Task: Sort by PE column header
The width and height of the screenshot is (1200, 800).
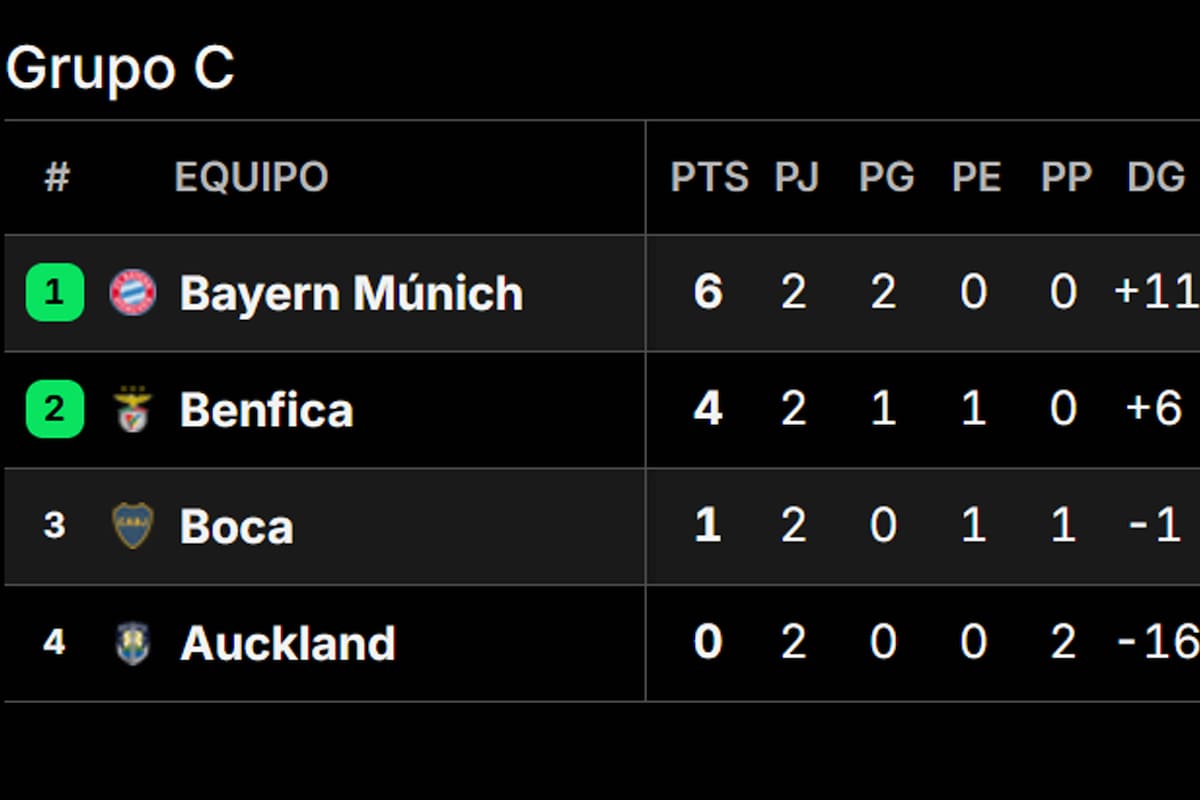Action: [976, 178]
